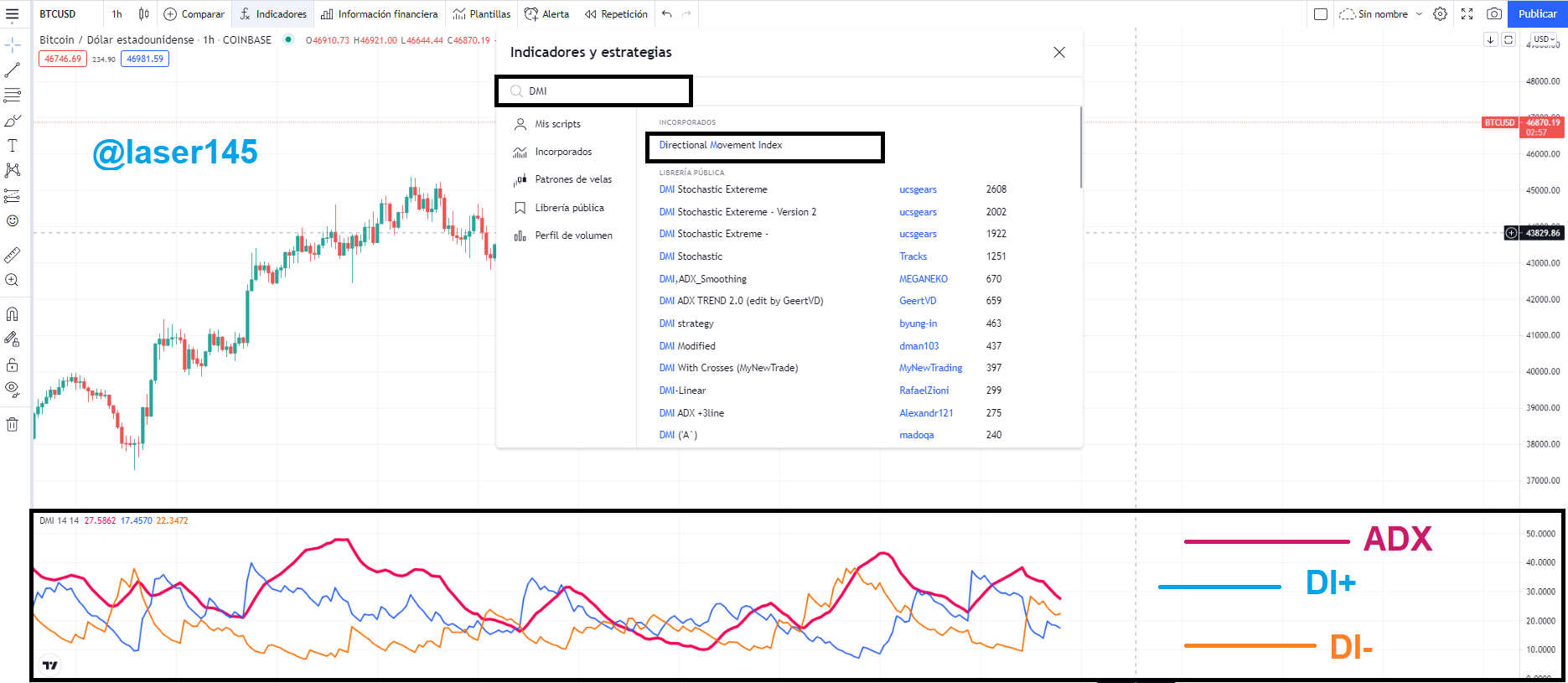Open the hamburger main menu
This screenshot has height=683, width=1568.
pyautogui.click(x=12, y=14)
